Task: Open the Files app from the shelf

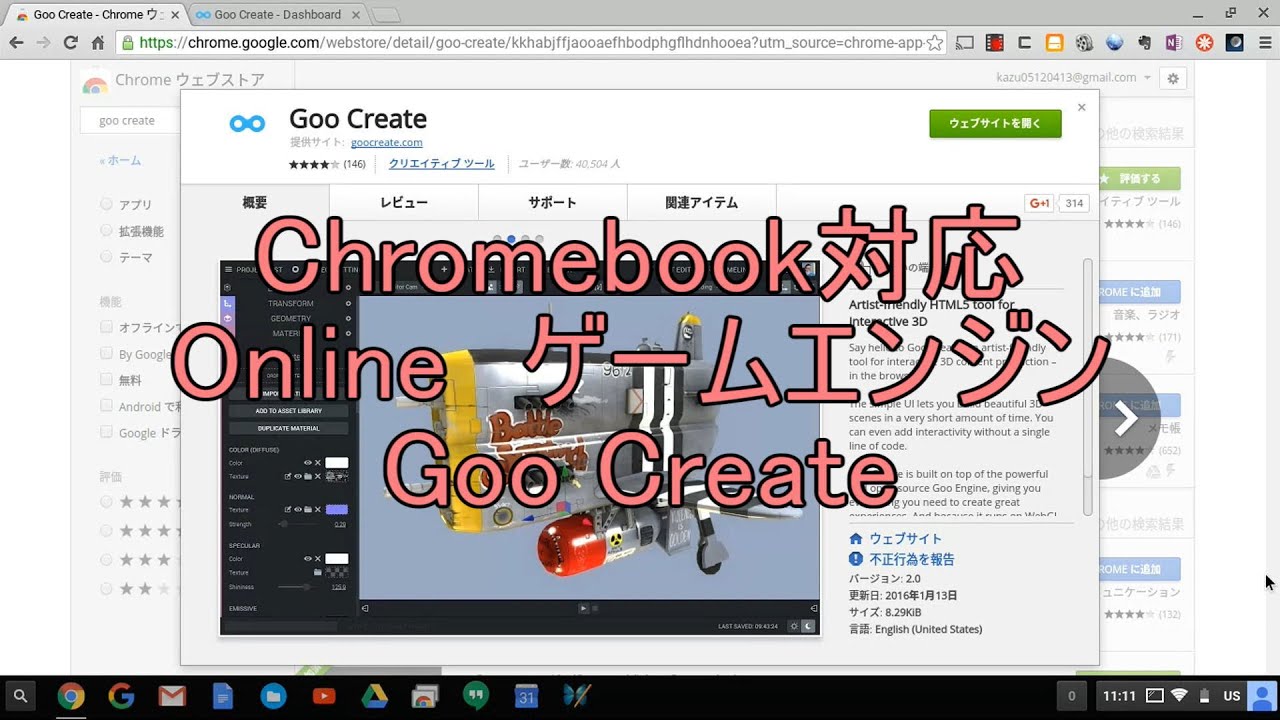Action: [x=273, y=696]
